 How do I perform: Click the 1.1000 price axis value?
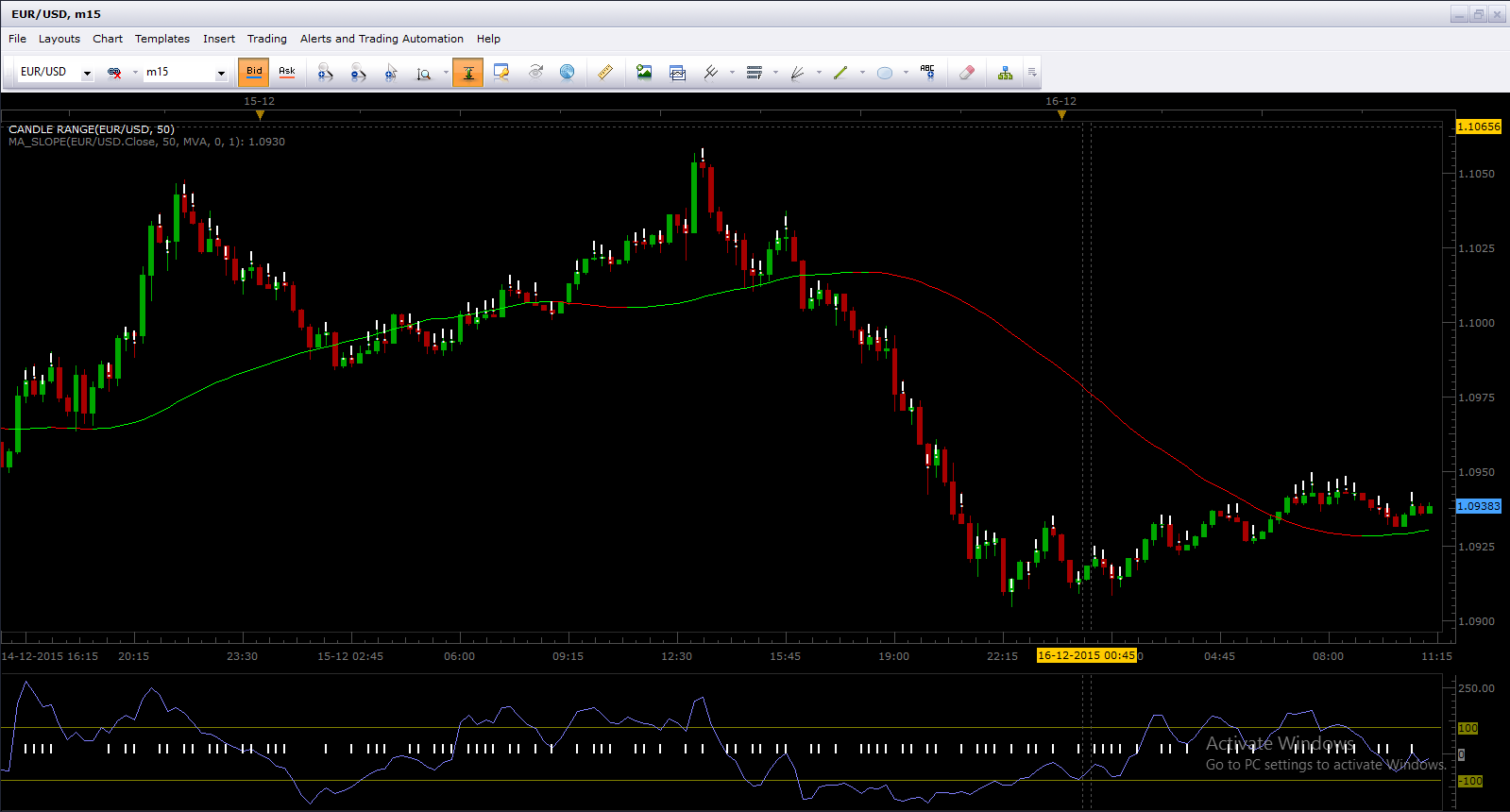(x=1477, y=323)
